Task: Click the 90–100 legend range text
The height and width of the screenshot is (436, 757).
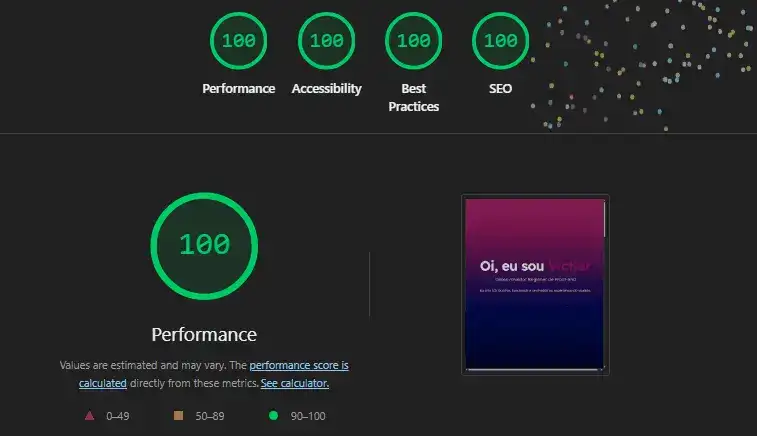Action: tap(307, 416)
